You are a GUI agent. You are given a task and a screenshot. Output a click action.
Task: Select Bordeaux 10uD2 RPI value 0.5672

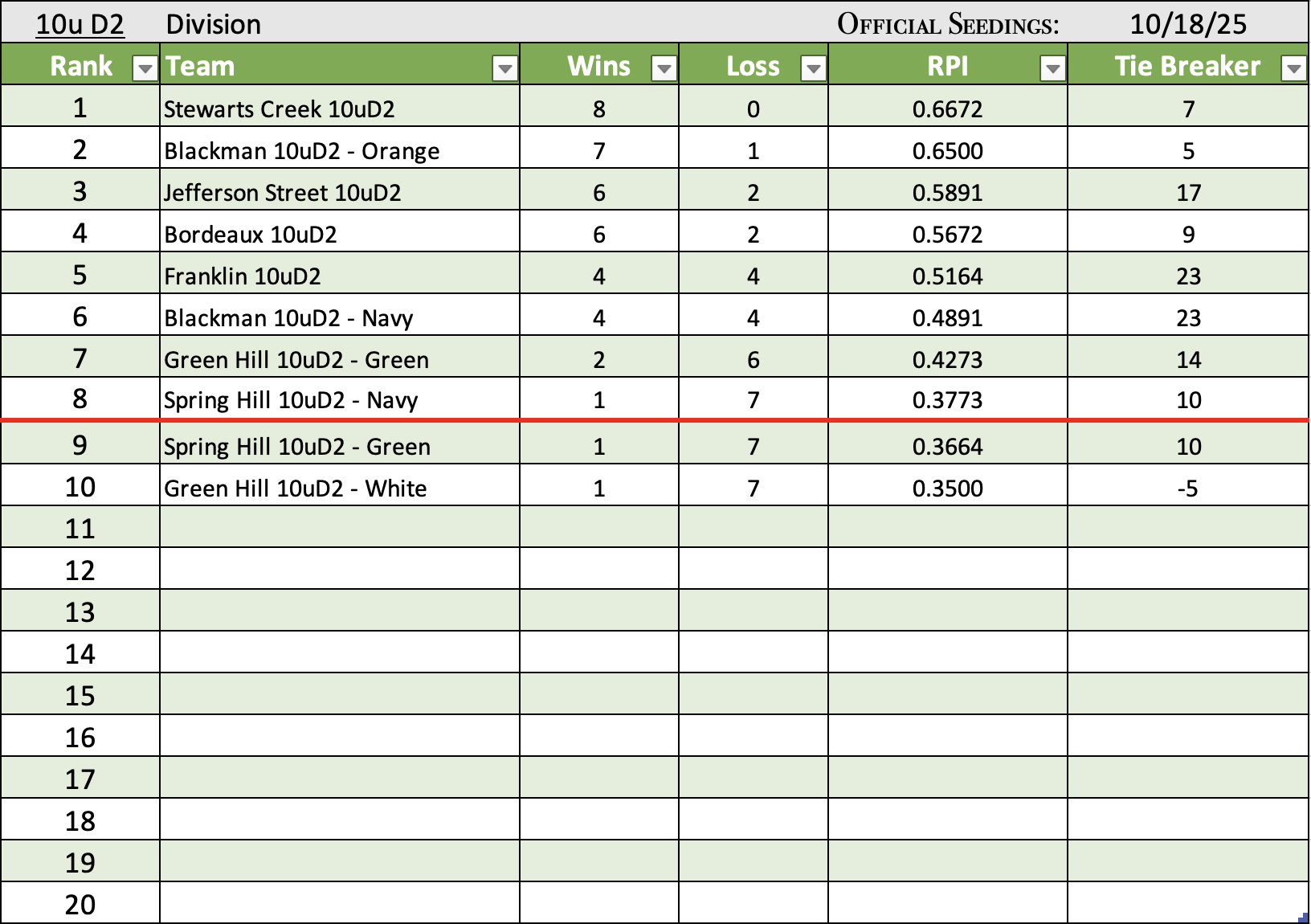(x=947, y=235)
